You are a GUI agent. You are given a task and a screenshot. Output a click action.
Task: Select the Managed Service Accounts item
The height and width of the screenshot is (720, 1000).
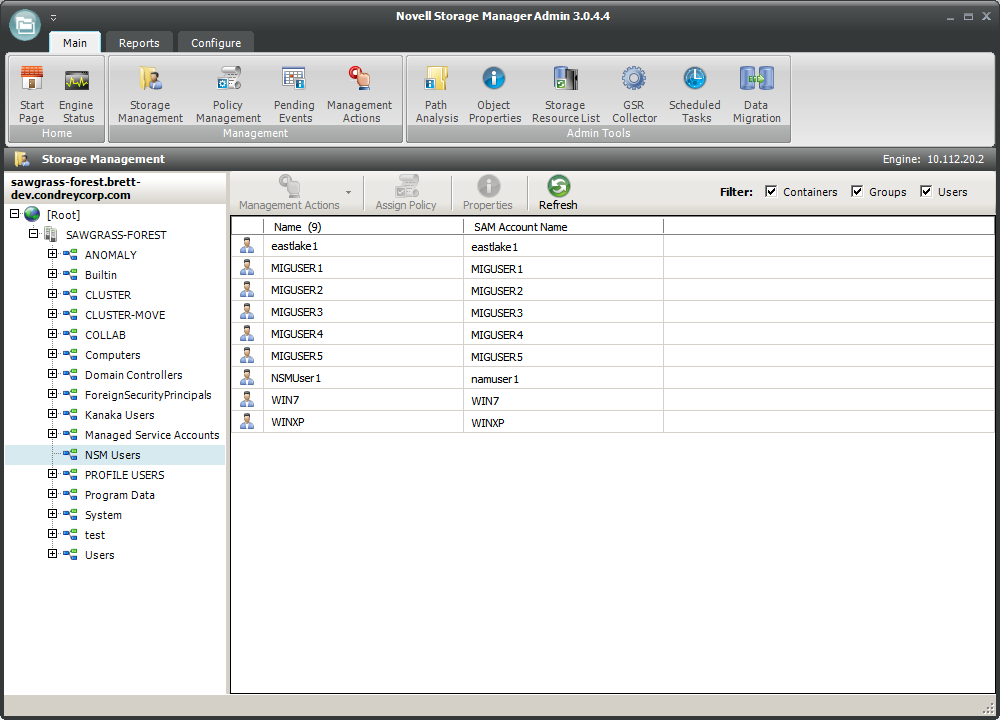point(152,435)
